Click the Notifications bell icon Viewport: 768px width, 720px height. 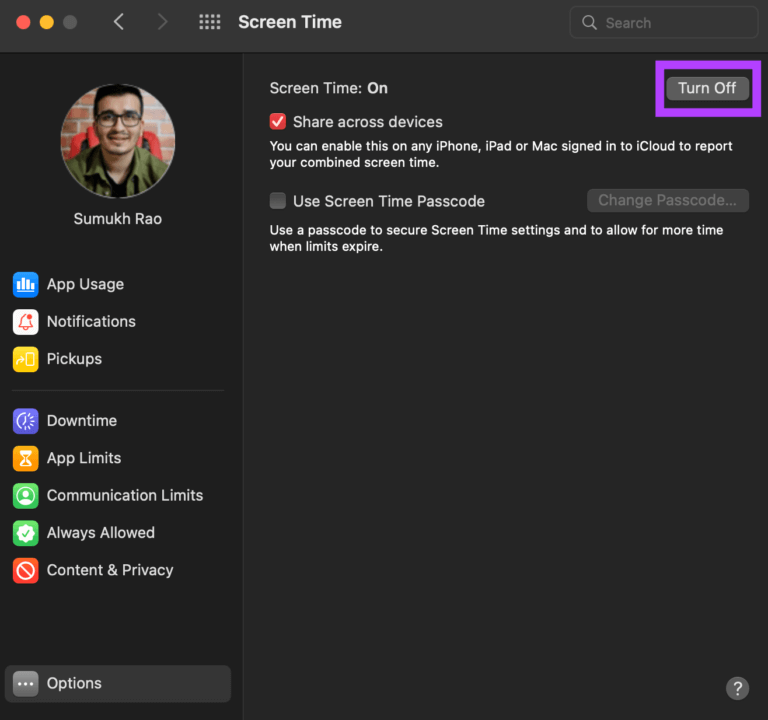tap(25, 322)
